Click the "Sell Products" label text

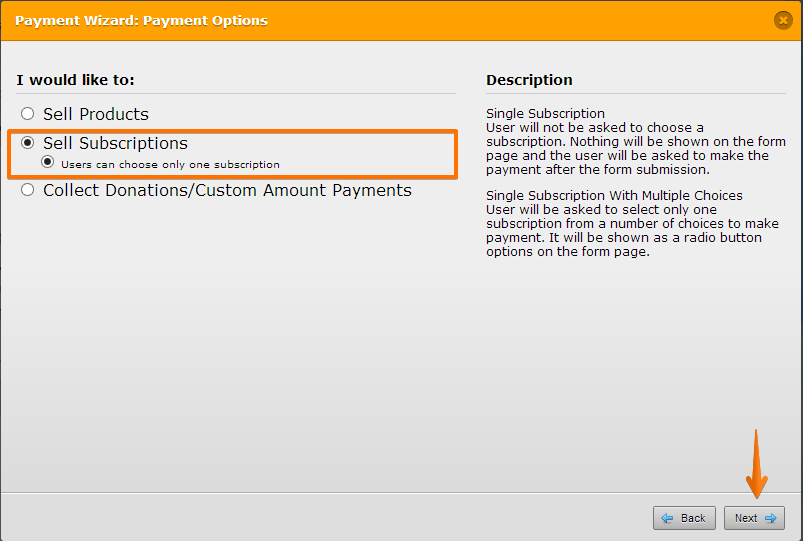coord(95,114)
